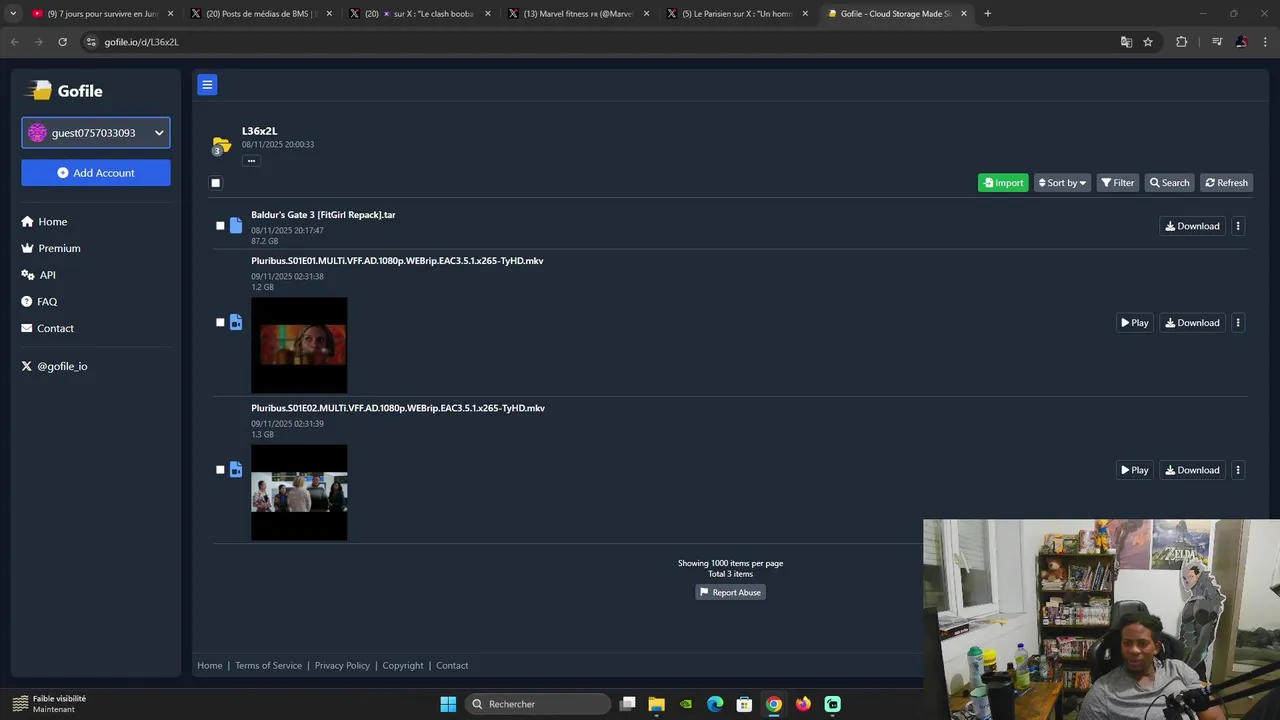The image size is (1280, 720).
Task: Click the Search button in the toolbar
Action: (x=1169, y=183)
